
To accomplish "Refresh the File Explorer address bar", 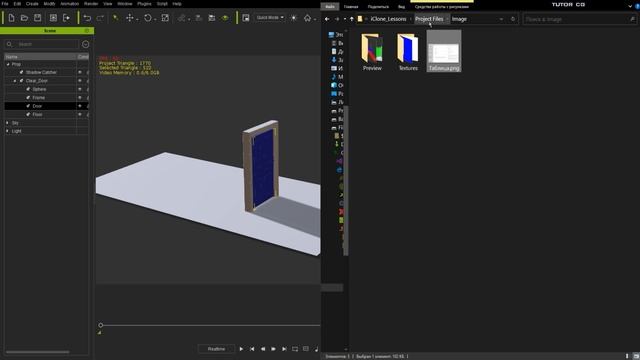I will [513, 19].
